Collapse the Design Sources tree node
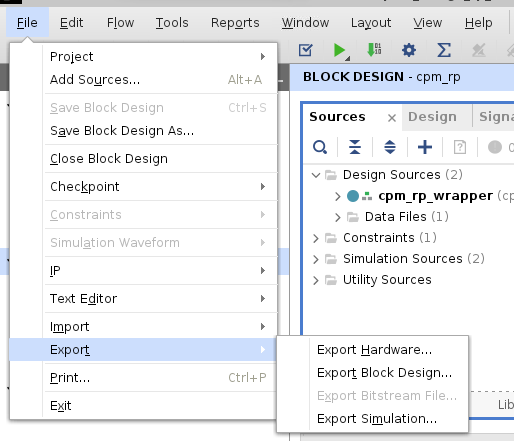Viewport: 514px width, 441px height. (x=316, y=175)
